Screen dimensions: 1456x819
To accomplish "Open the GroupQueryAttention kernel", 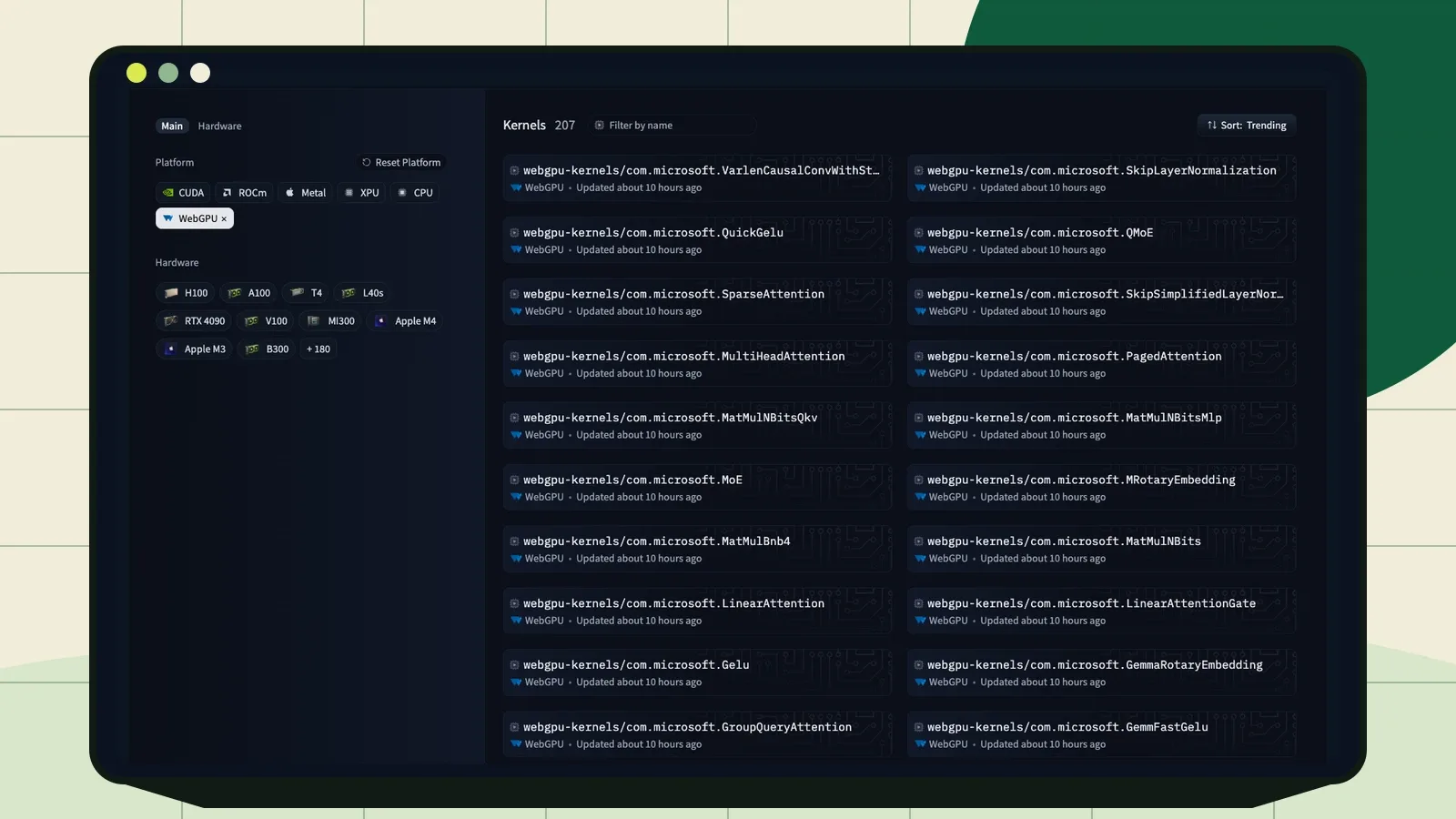I will 697,735.
